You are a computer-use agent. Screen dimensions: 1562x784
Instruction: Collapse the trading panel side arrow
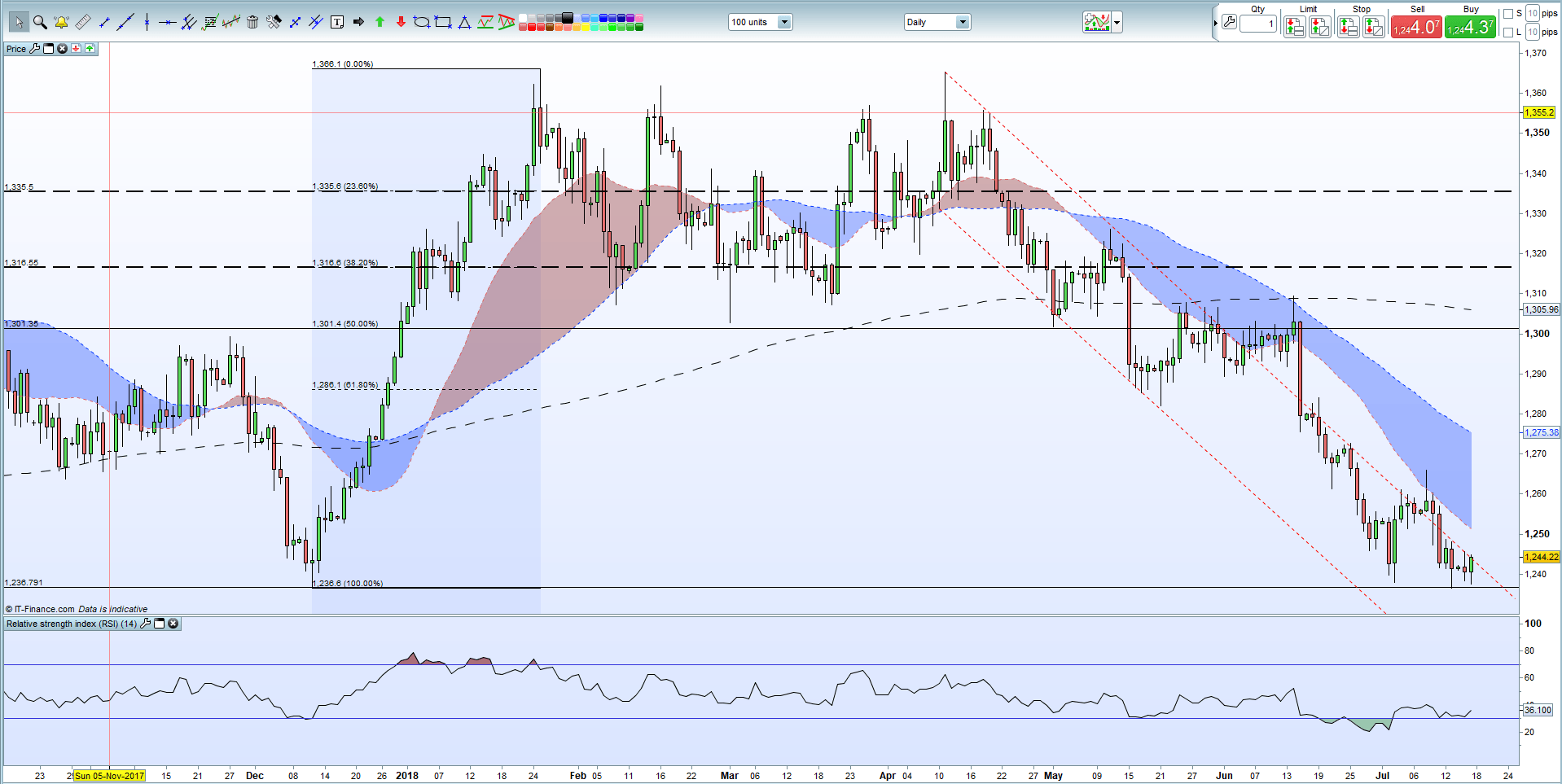1215,23
